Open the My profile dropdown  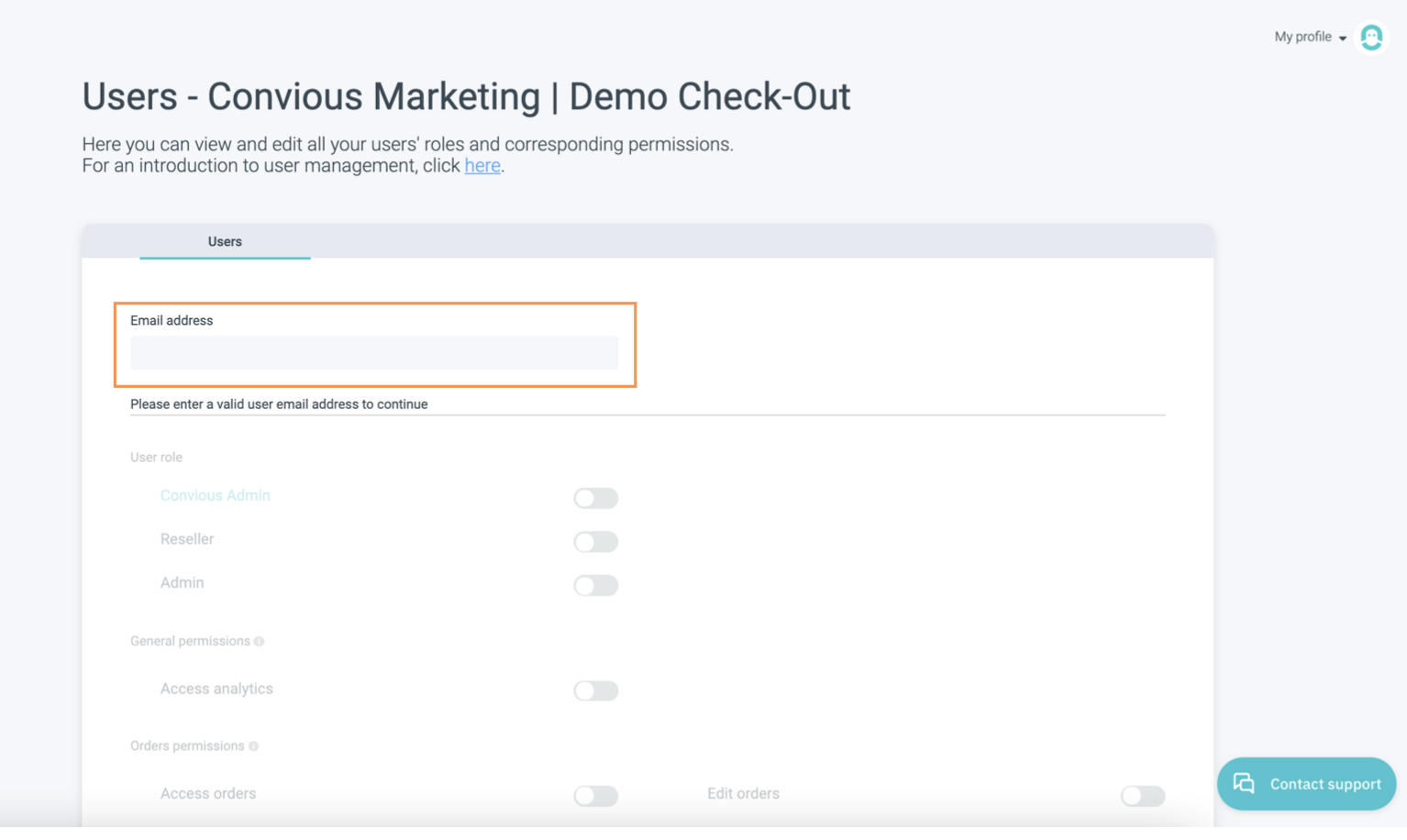click(1302, 37)
